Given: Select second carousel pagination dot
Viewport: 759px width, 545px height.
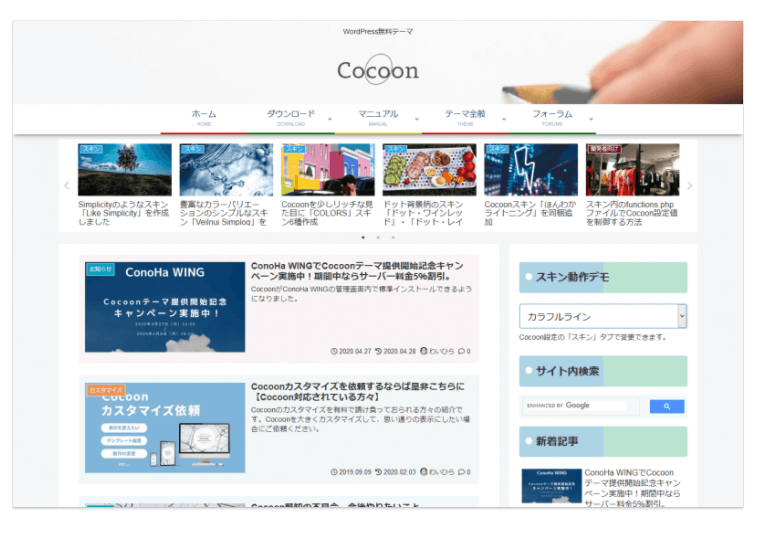Looking at the screenshot, I should 377,237.
